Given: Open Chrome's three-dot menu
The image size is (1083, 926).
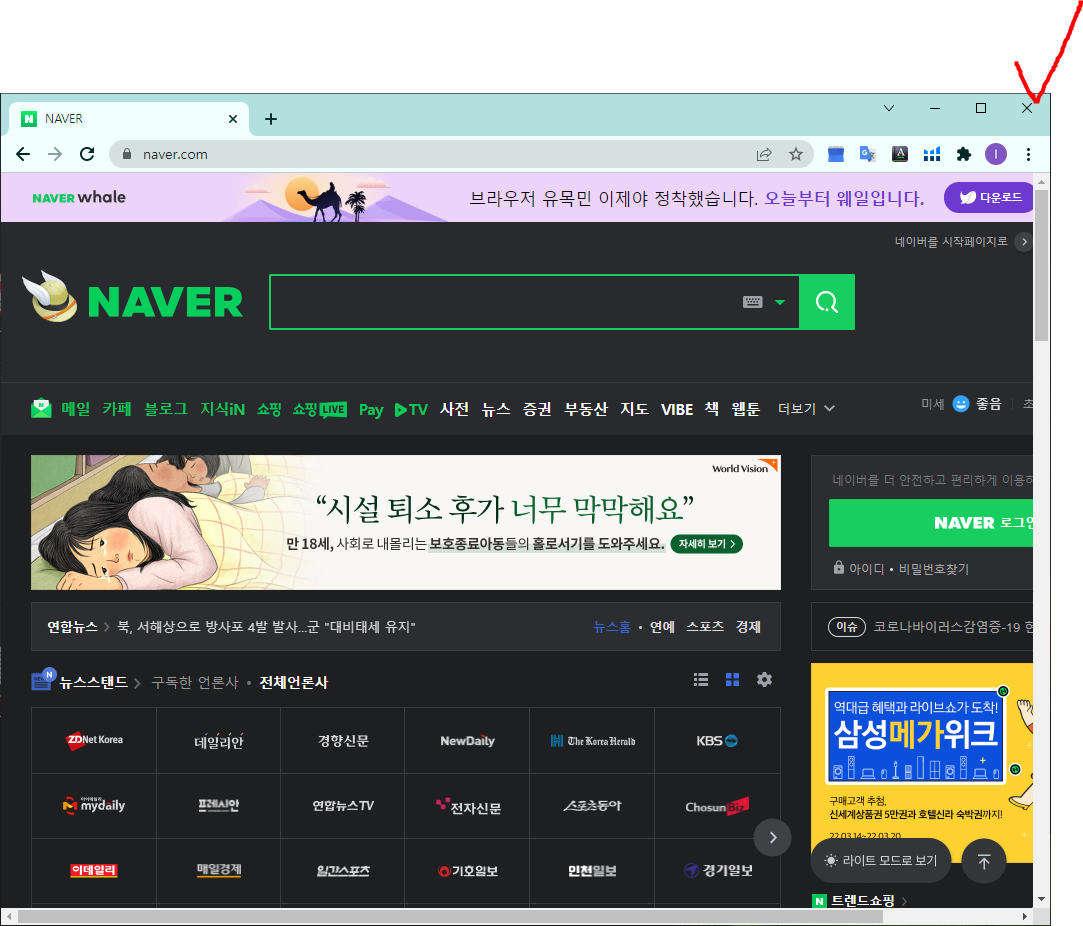Looking at the screenshot, I should (x=1028, y=154).
